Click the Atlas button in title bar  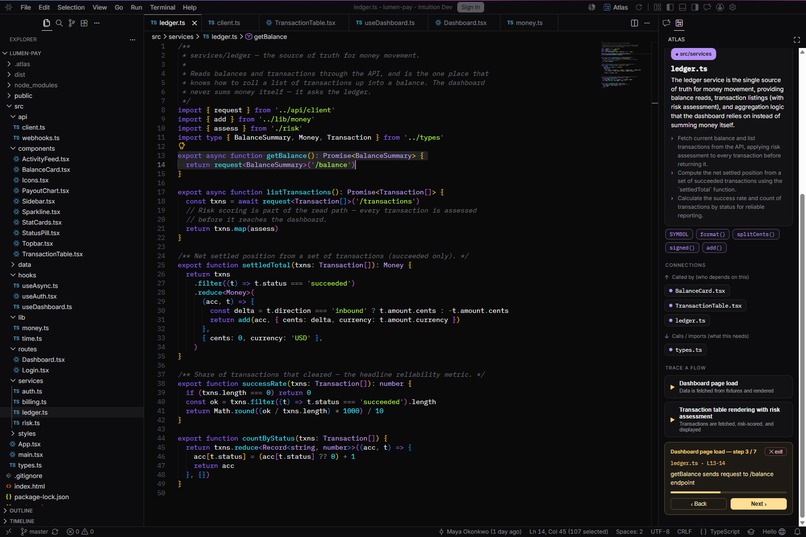[x=616, y=7]
